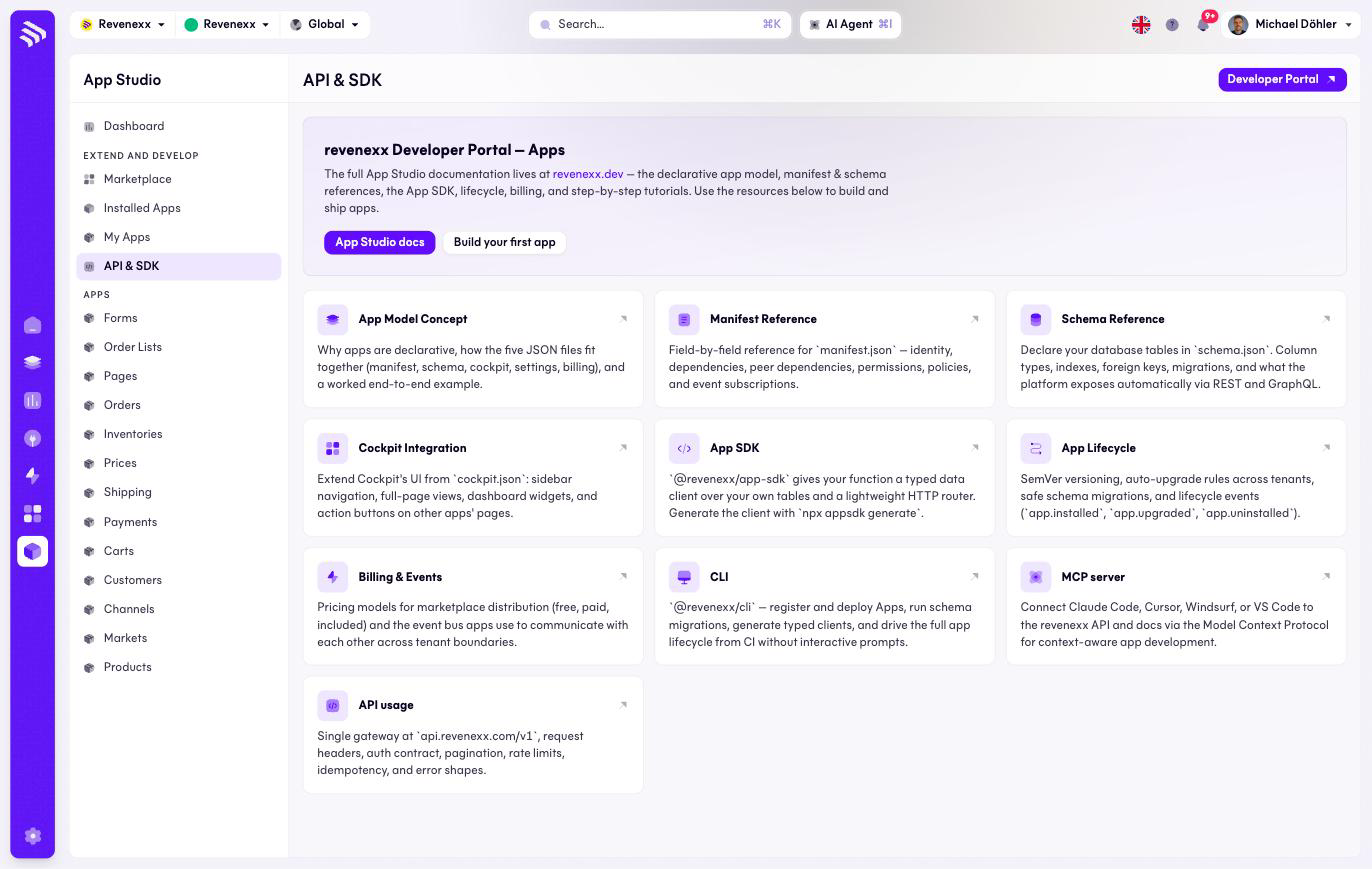1372x869 pixels.
Task: Click the Manifest Reference card icon
Action: [x=684, y=319]
